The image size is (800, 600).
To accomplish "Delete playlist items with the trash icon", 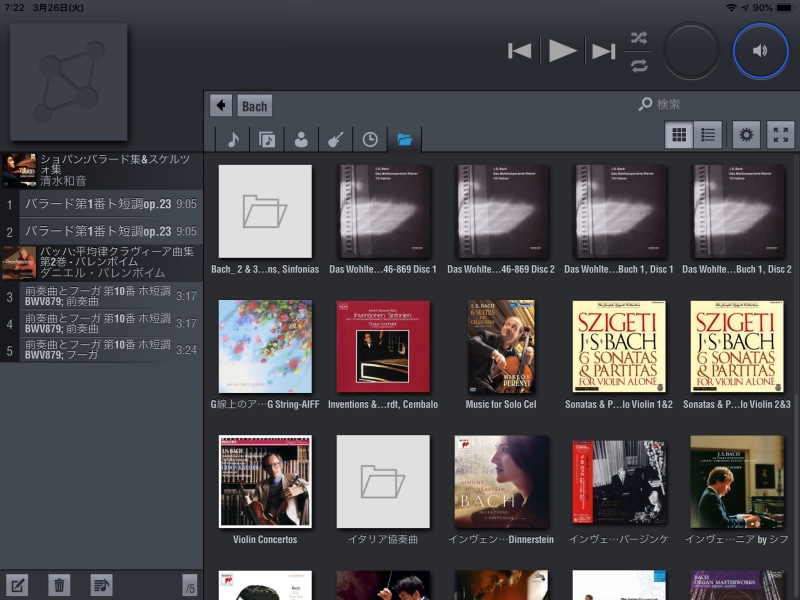I will (59, 585).
